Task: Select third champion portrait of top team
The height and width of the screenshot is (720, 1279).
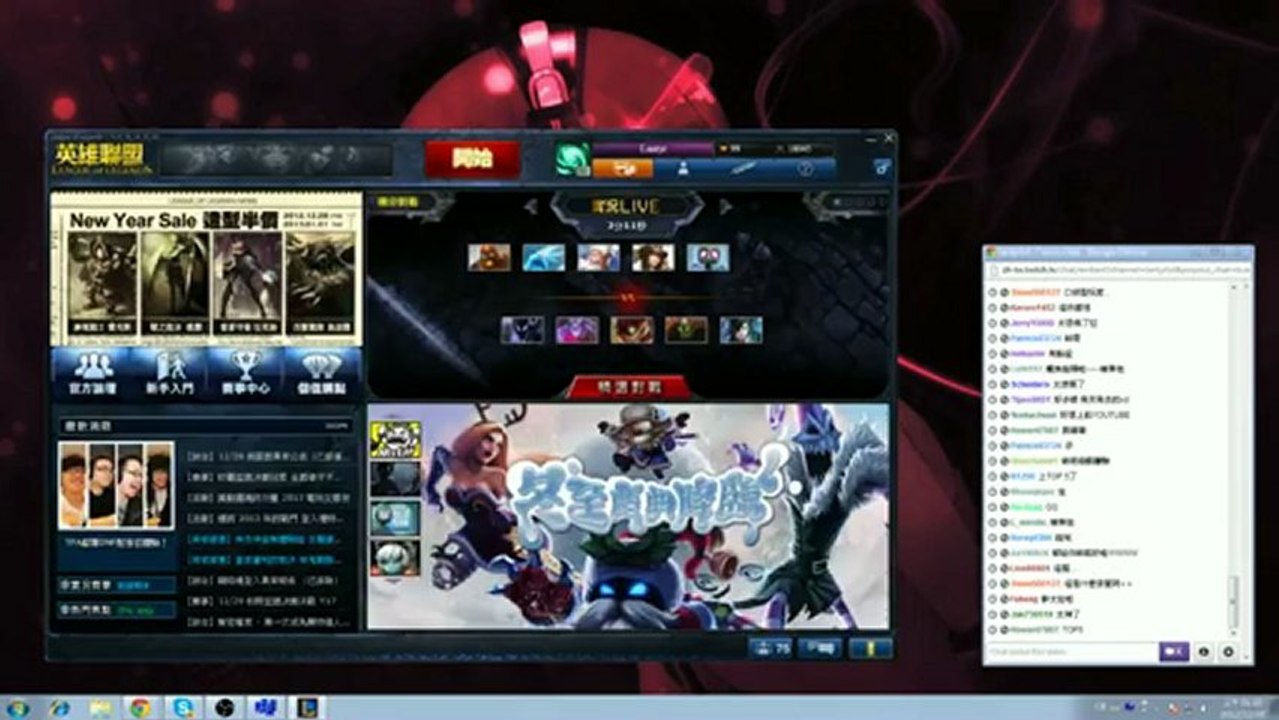Action: 598,257
